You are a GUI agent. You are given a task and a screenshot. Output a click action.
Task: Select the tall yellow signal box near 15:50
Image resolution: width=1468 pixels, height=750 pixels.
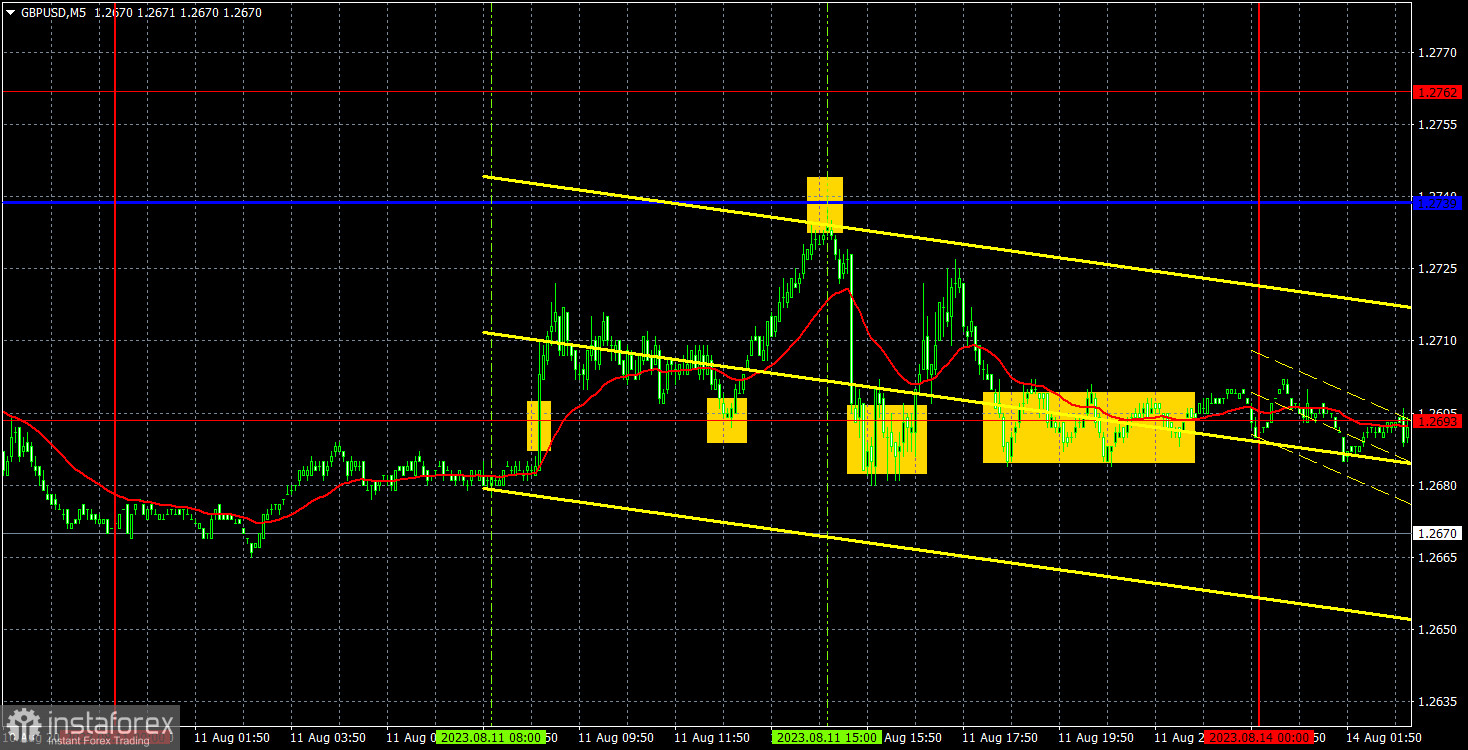tap(887, 439)
